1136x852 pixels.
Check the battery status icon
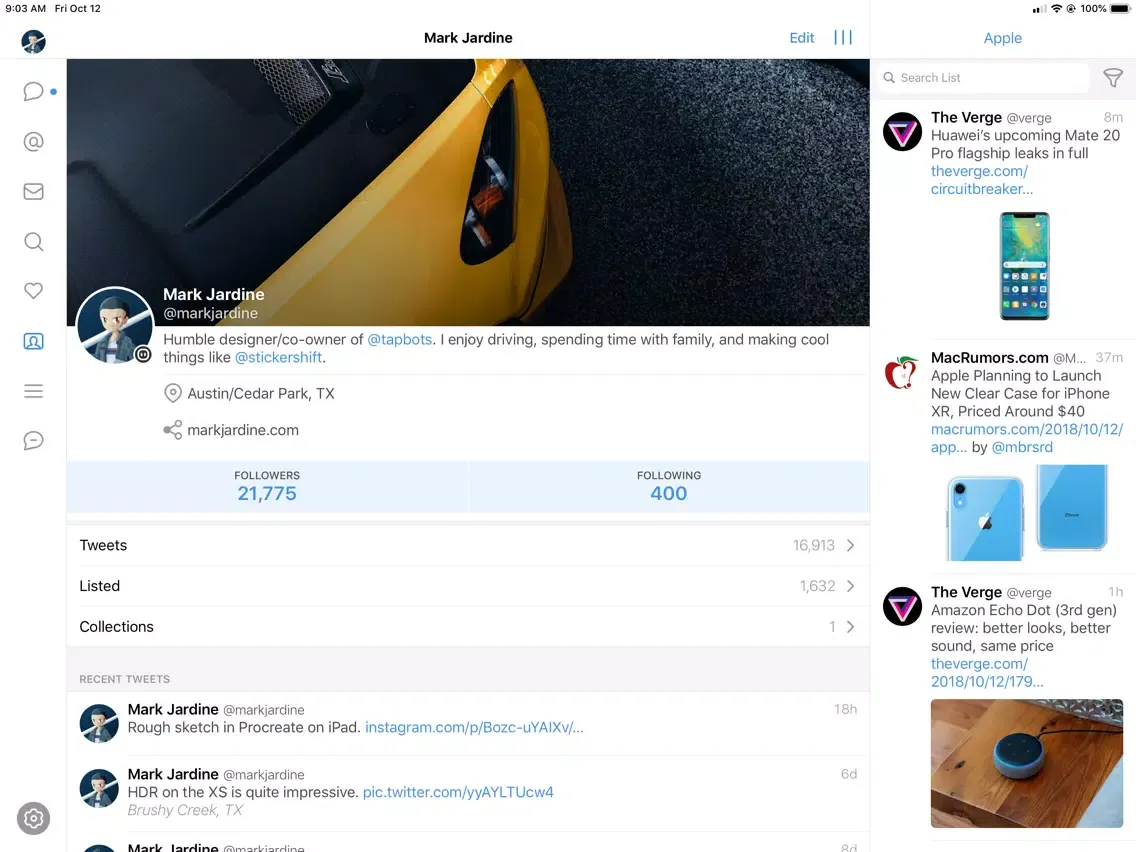tap(1120, 9)
